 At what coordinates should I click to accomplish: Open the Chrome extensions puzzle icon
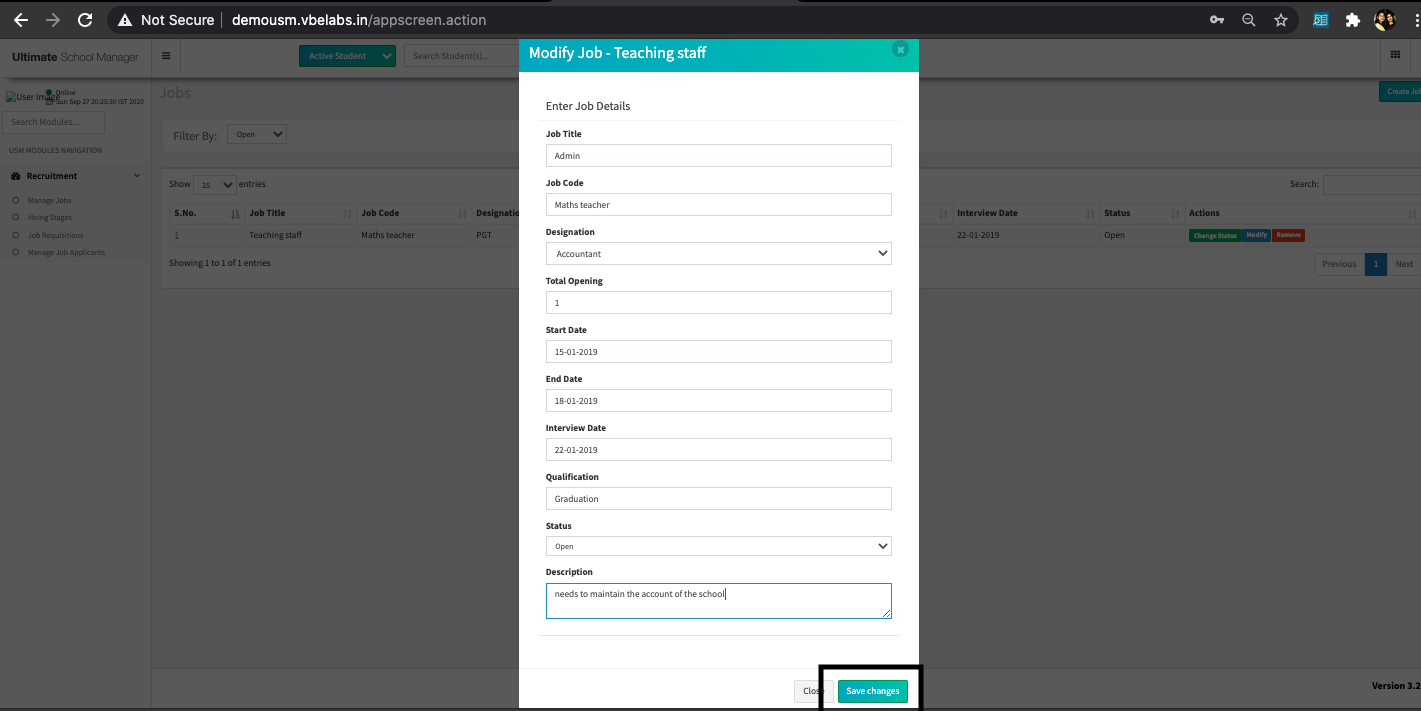[x=1353, y=19]
